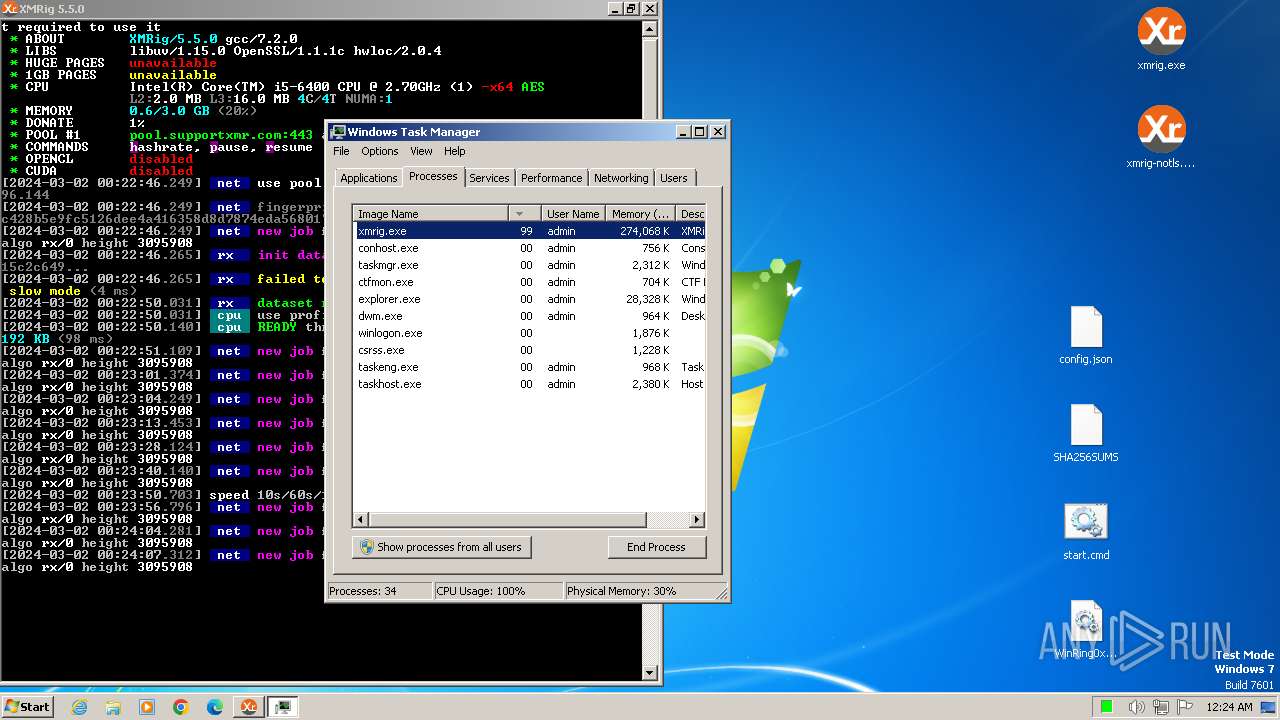Select the winlogon.exe process row
Screen dimensions: 1280x720
pos(530,333)
